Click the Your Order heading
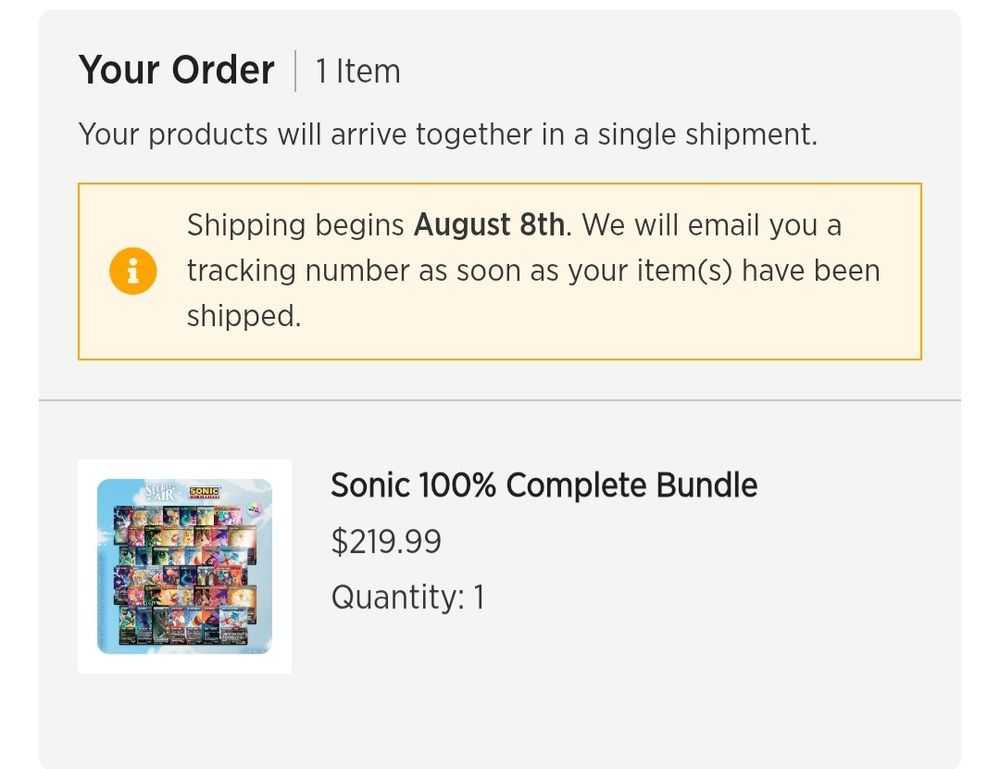 (x=177, y=70)
